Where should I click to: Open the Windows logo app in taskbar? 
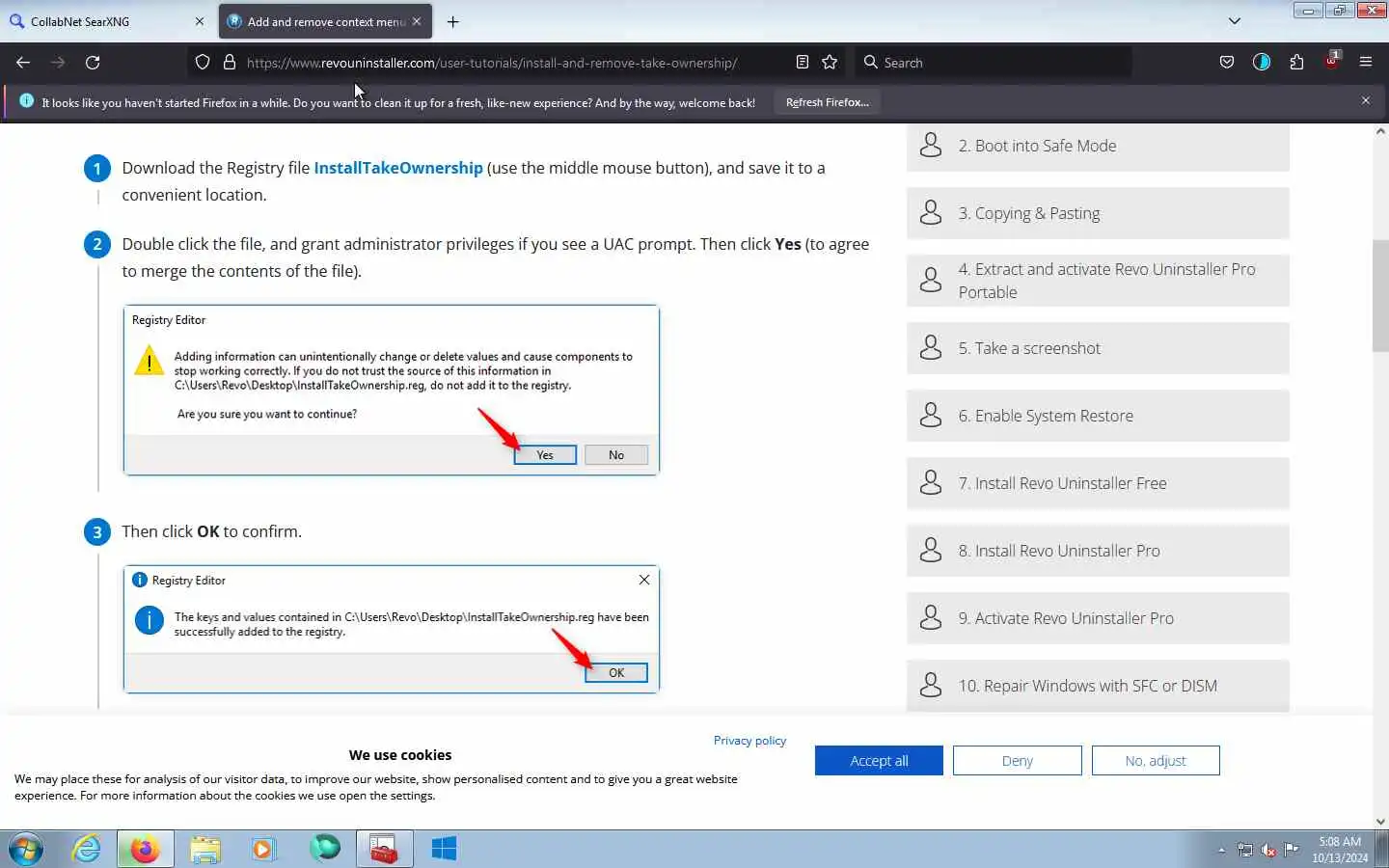[x=444, y=850]
